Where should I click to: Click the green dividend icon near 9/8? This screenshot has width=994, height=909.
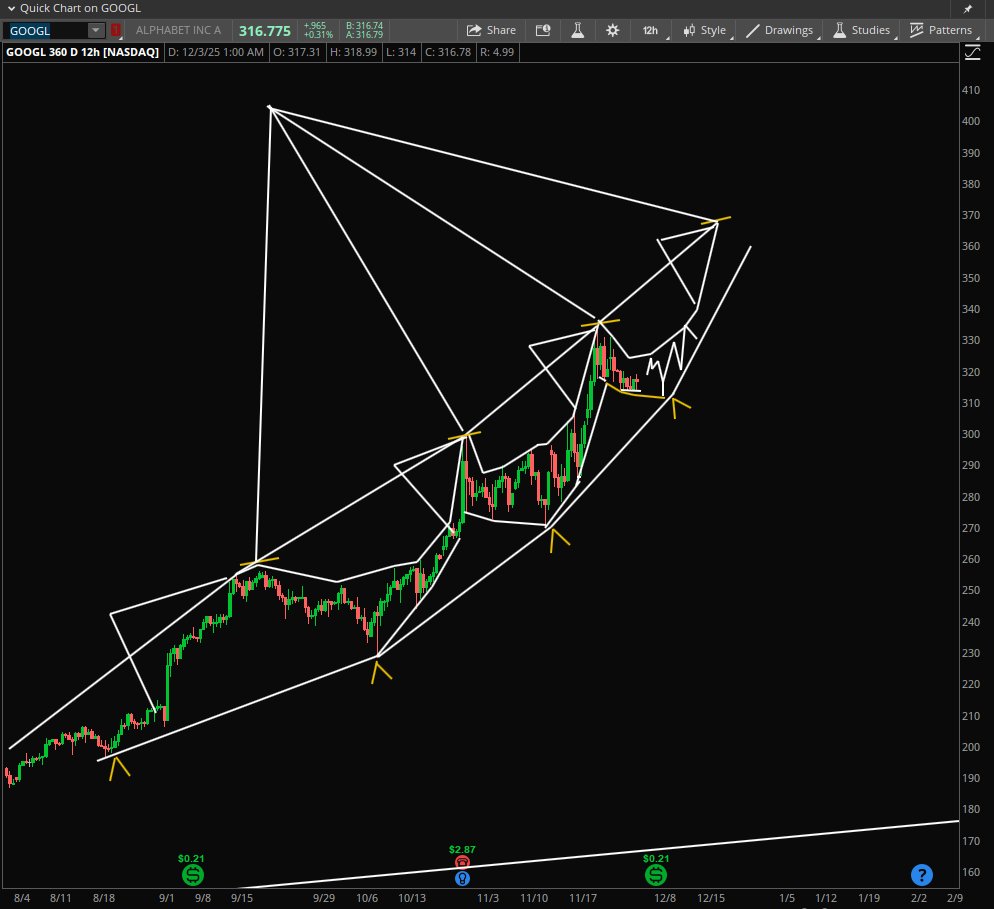point(192,873)
